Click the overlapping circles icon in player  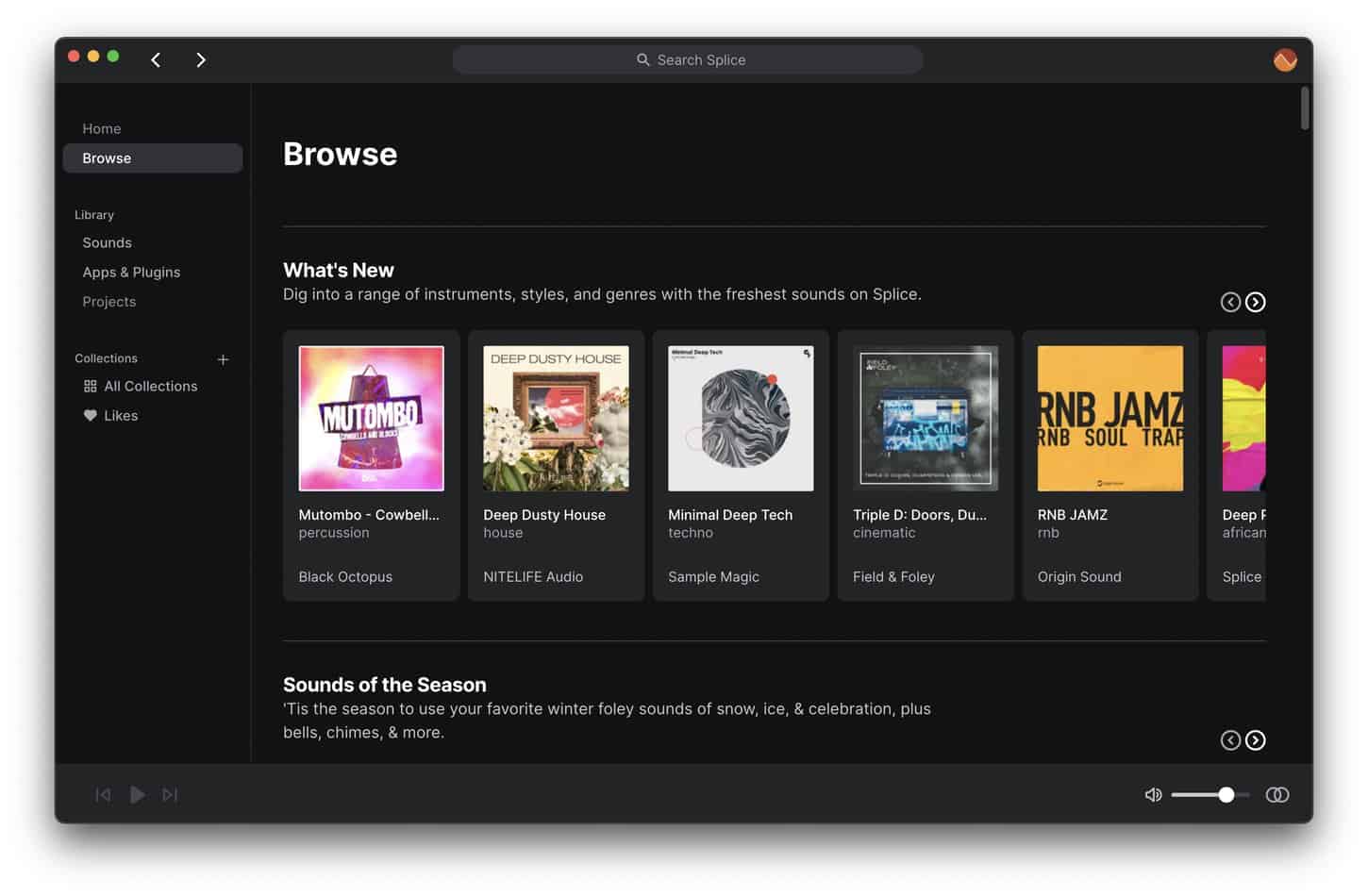(1276, 795)
